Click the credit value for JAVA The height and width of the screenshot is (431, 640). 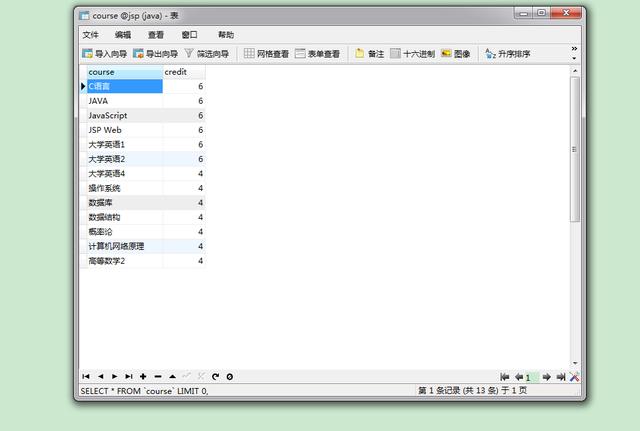pyautogui.click(x=184, y=101)
